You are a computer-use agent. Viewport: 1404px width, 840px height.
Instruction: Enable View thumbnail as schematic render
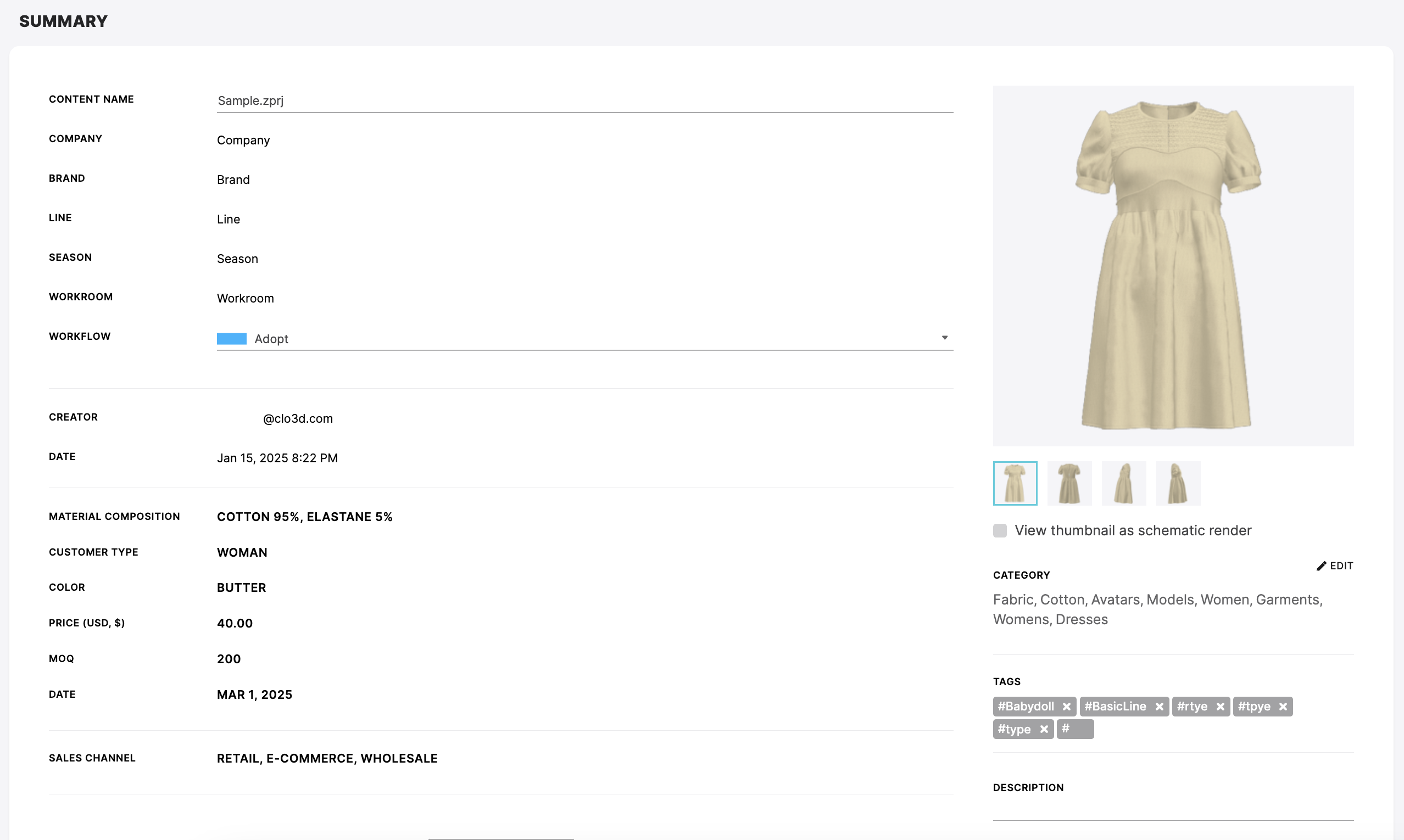coord(999,530)
